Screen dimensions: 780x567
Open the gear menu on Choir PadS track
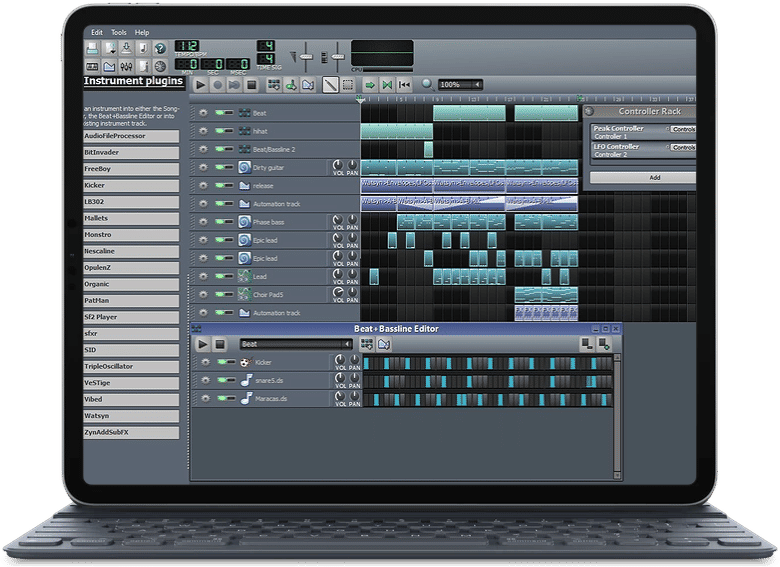tap(203, 294)
